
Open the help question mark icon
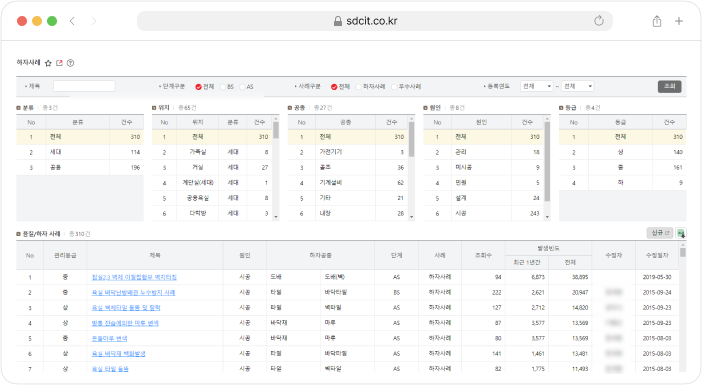[x=70, y=63]
